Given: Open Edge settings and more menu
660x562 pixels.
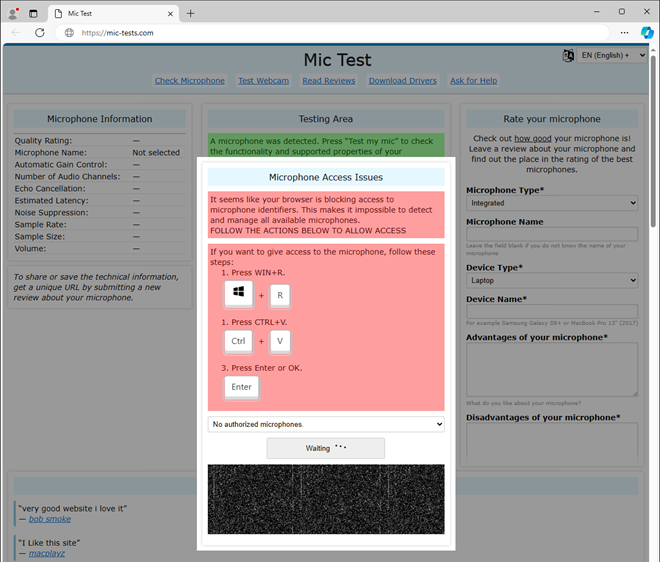Looking at the screenshot, I should coord(625,32).
